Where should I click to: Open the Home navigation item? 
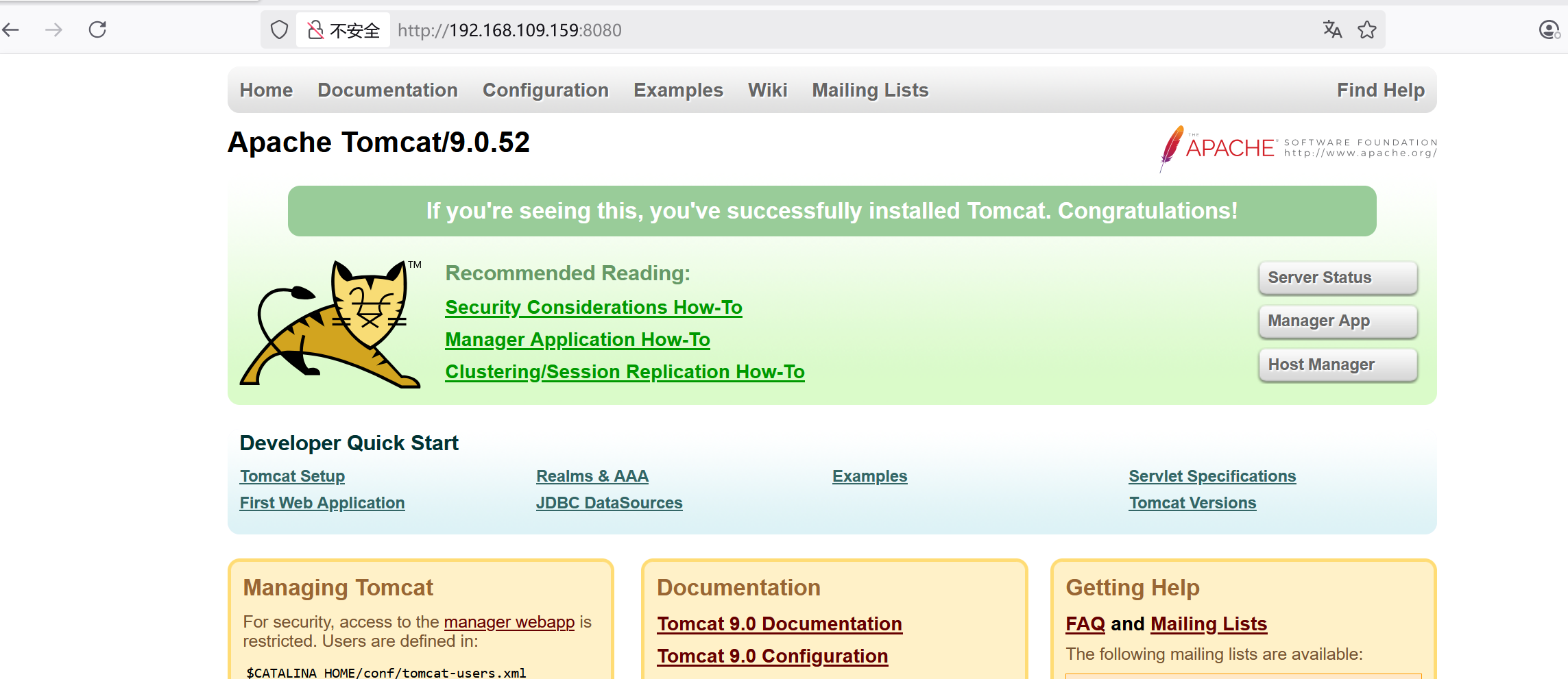[266, 90]
